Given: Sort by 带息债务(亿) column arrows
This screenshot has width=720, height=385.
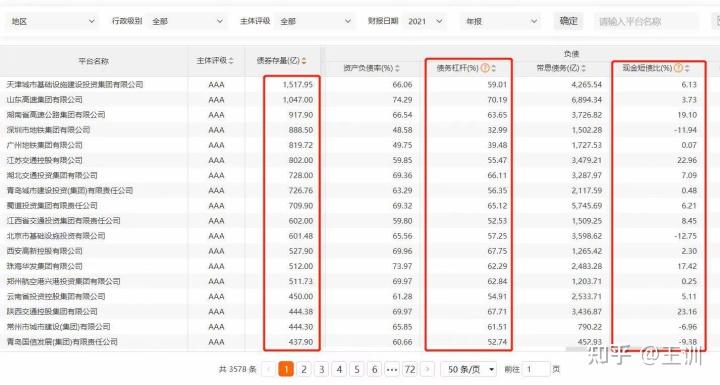Looking at the screenshot, I should click(584, 68).
